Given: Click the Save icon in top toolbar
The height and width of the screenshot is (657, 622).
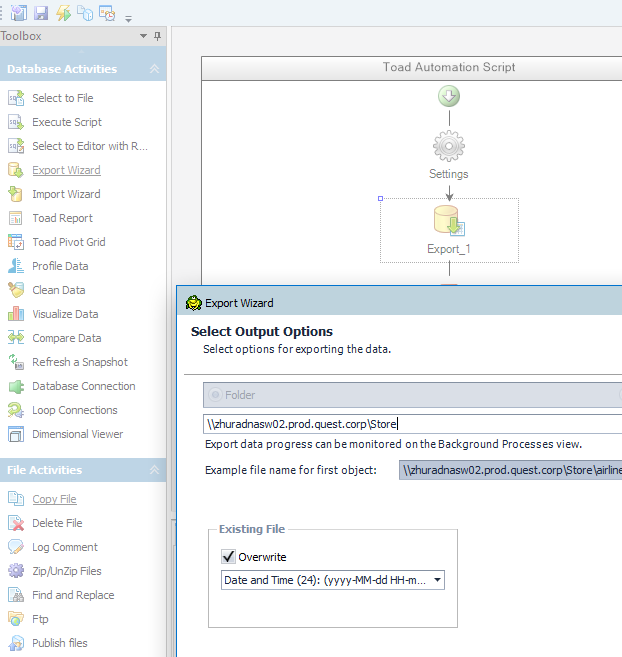Looking at the screenshot, I should pyautogui.click(x=41, y=13).
